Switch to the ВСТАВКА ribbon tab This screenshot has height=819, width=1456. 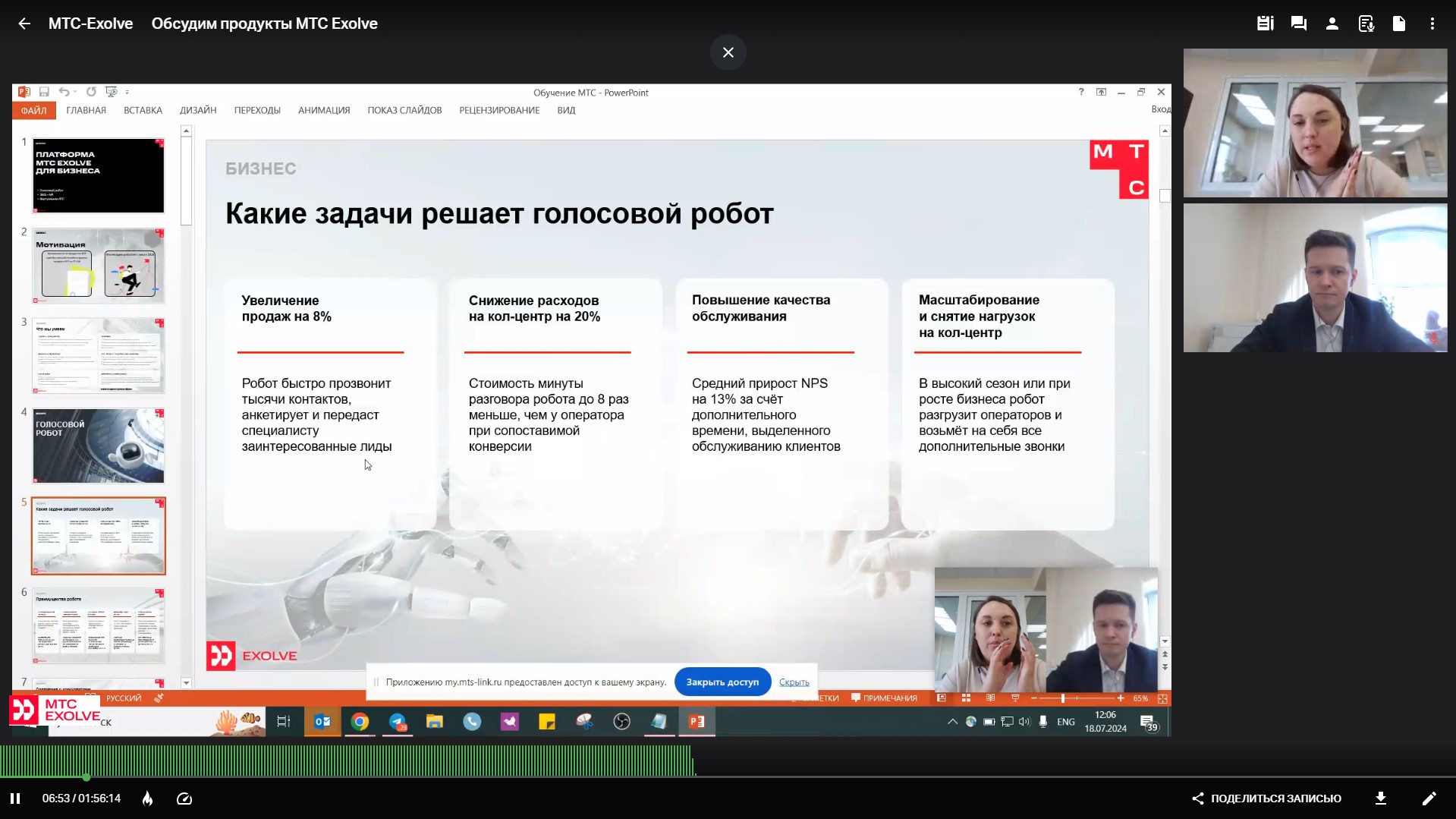click(x=143, y=110)
